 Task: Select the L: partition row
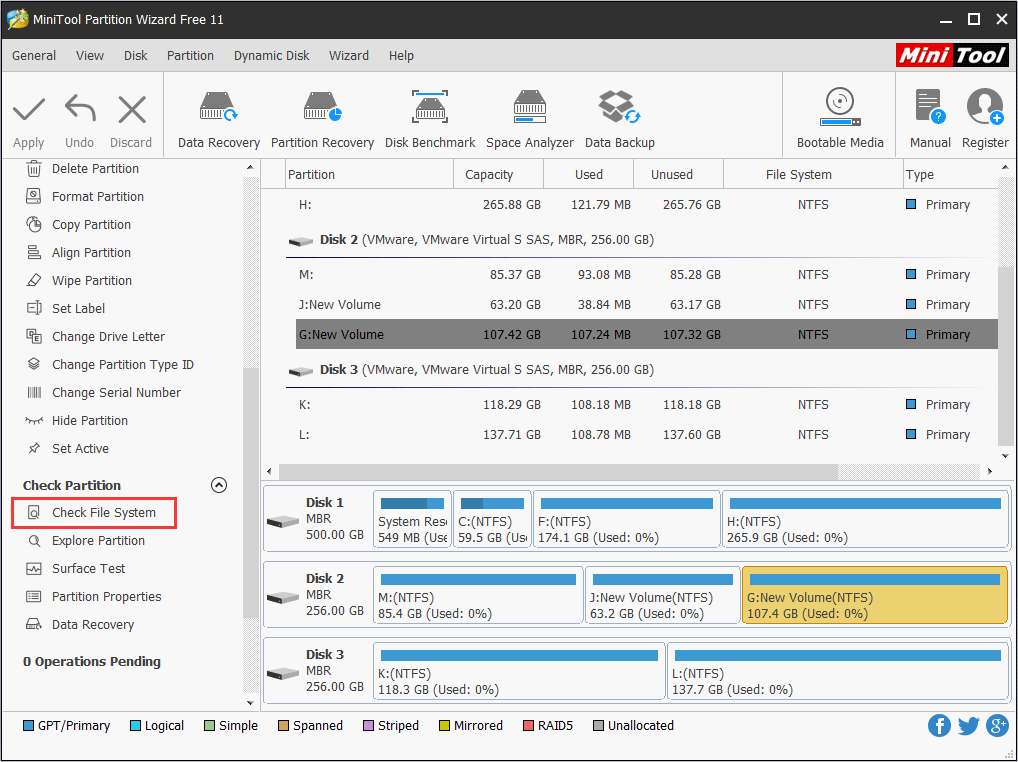647,434
